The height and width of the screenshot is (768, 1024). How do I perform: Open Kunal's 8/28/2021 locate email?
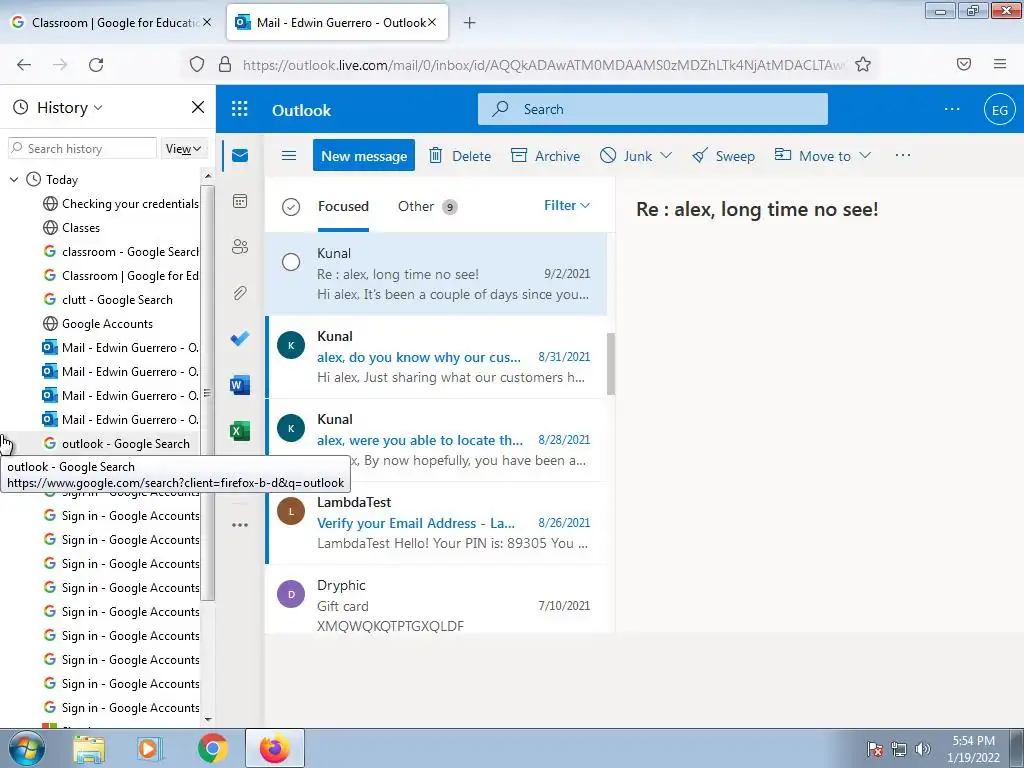[x=436, y=440]
